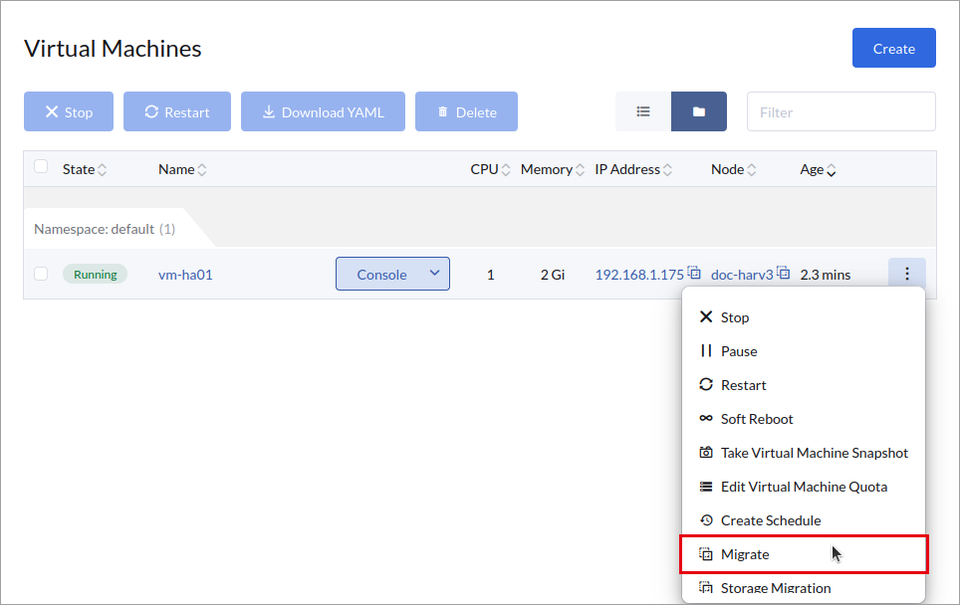Sort table by Name column
Image resolution: width=960 pixels, height=605 pixels.
(x=182, y=170)
